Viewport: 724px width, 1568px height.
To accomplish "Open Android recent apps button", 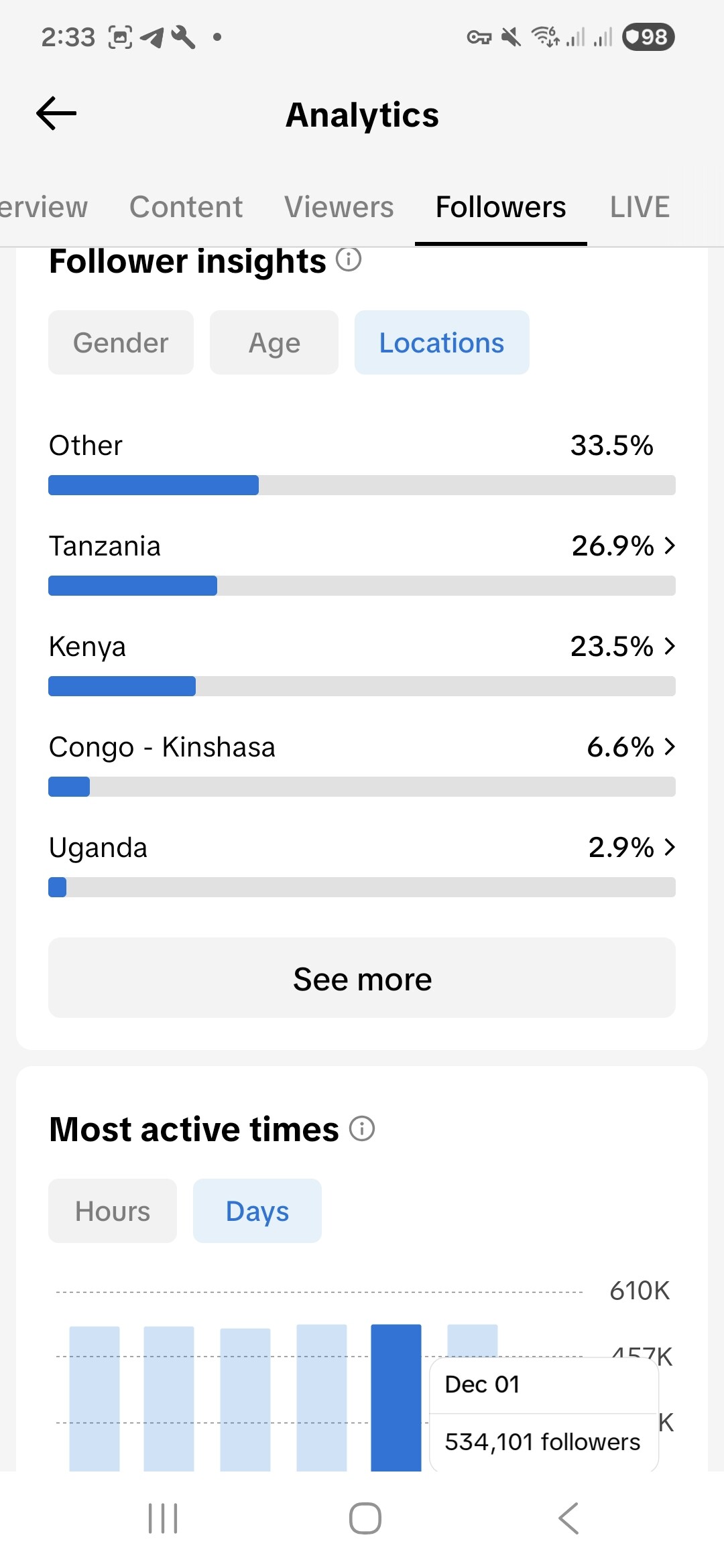I will coord(163,1518).
